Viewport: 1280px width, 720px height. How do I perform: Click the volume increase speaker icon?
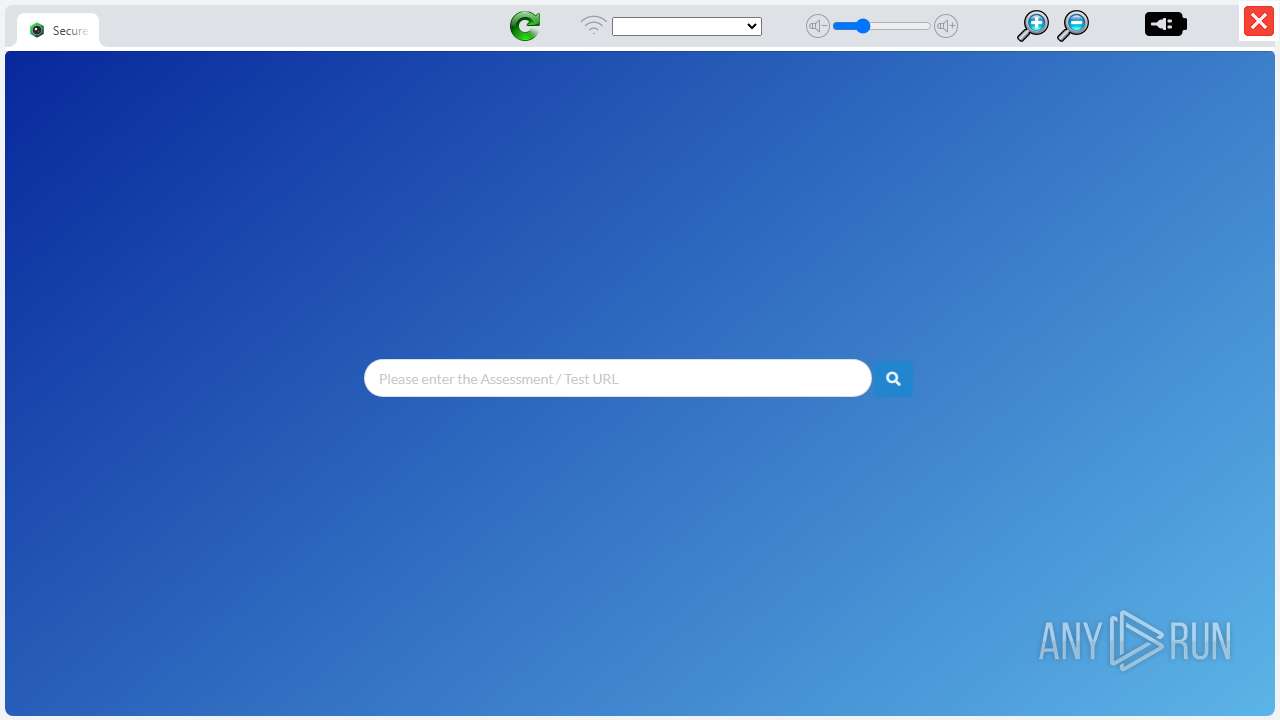point(946,27)
